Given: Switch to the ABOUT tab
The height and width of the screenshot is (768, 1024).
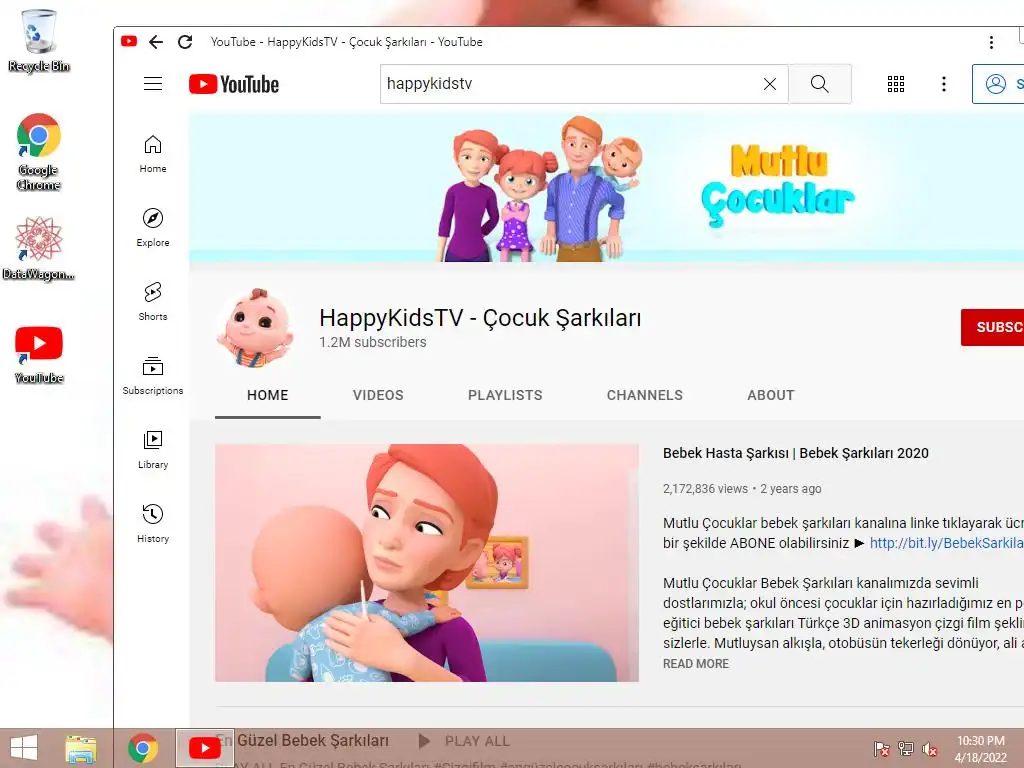Looking at the screenshot, I should [771, 395].
